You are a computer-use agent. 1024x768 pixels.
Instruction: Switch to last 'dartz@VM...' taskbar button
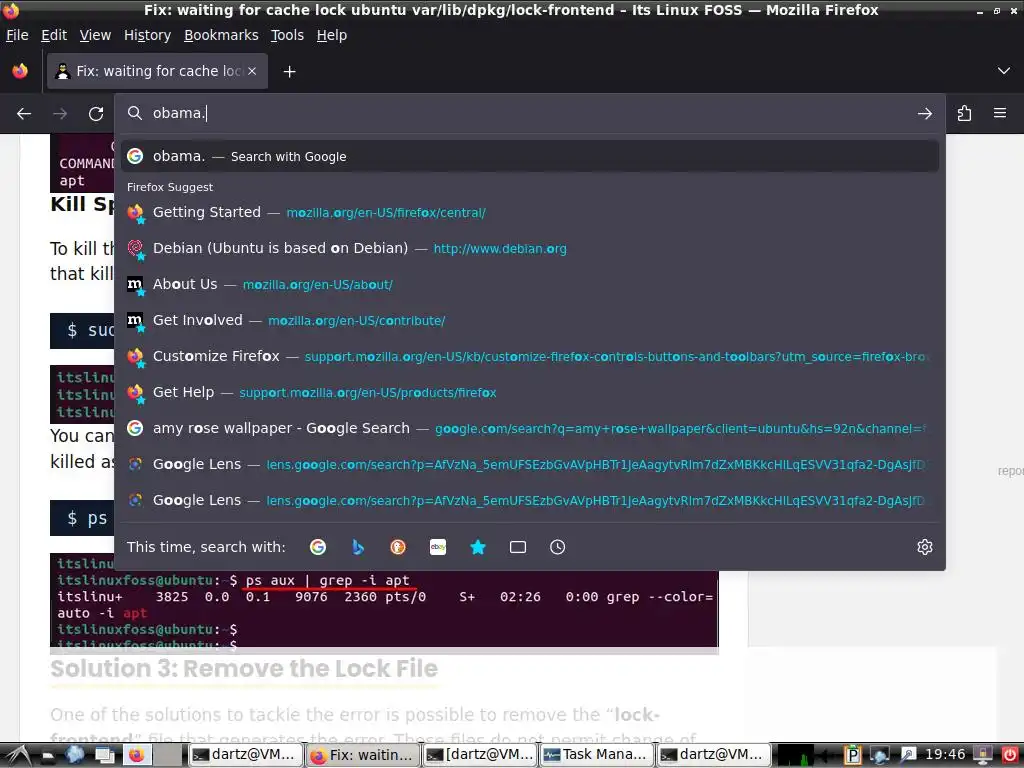coord(713,755)
